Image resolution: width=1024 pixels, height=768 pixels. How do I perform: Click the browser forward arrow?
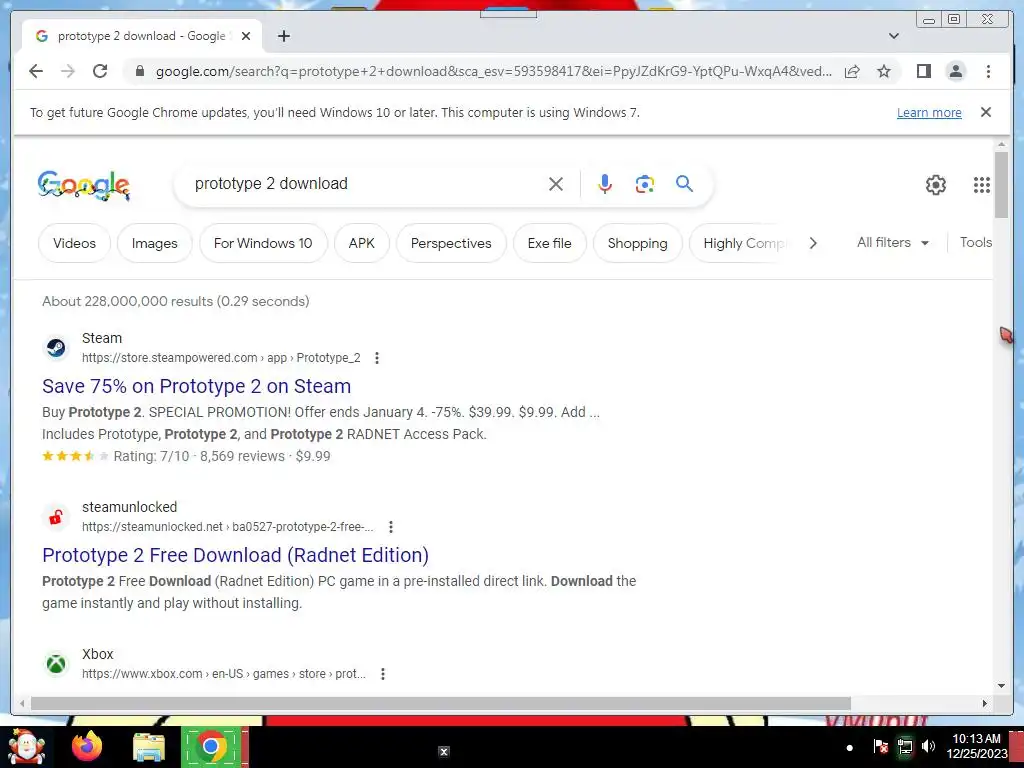[68, 71]
